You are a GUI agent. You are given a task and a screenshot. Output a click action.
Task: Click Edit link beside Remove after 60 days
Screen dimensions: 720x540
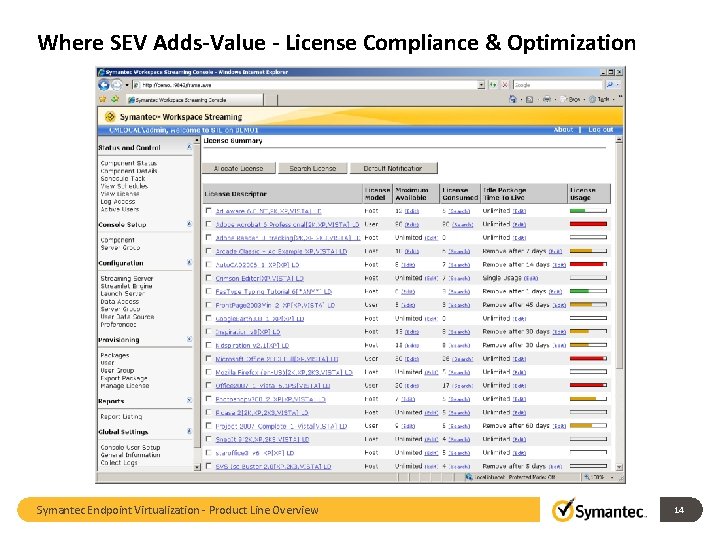click(559, 426)
